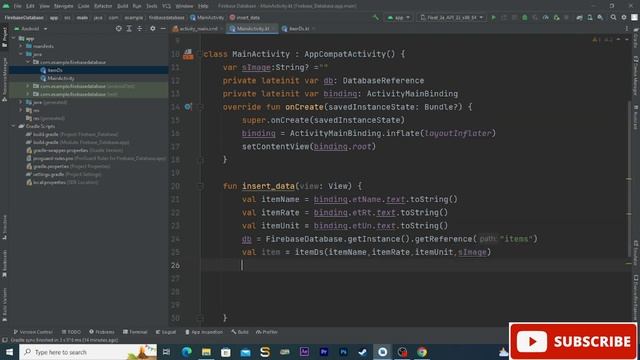The image size is (640, 360).
Task: Click expand all icon in Project panel
Action: (x=129, y=29)
